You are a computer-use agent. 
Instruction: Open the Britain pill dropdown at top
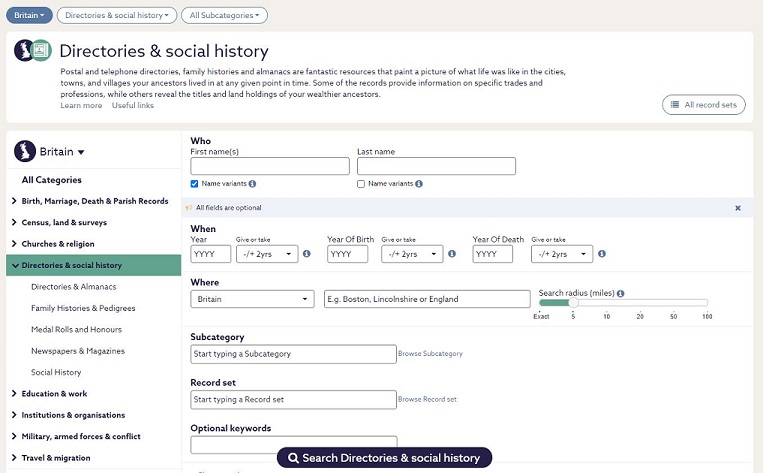pos(29,15)
